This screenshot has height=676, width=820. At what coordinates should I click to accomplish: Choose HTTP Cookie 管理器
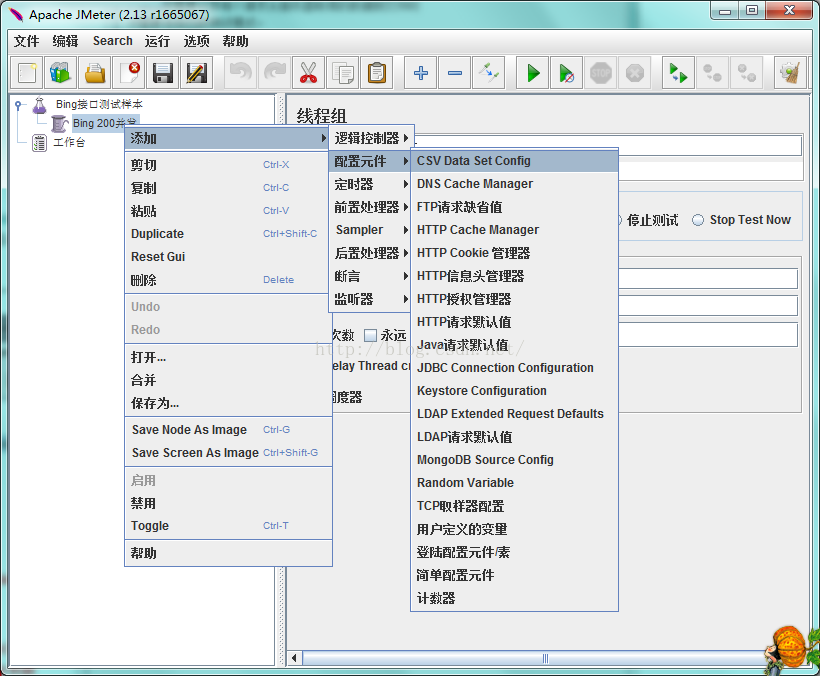click(515, 253)
